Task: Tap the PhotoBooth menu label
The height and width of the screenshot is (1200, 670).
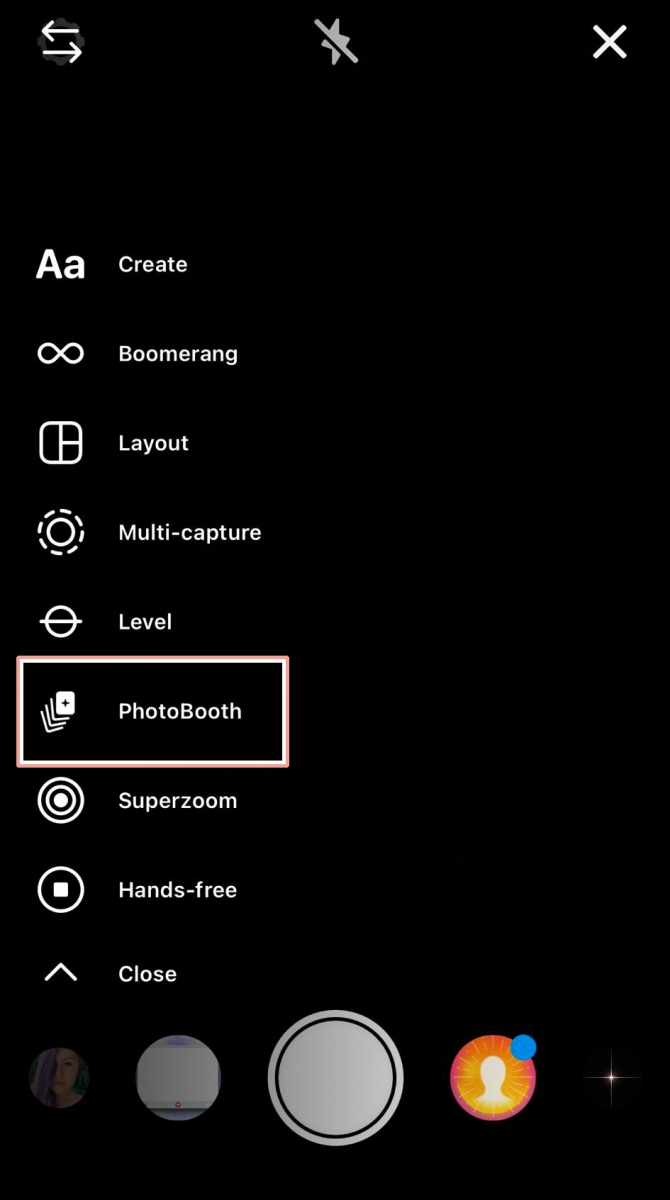Action: tap(180, 712)
